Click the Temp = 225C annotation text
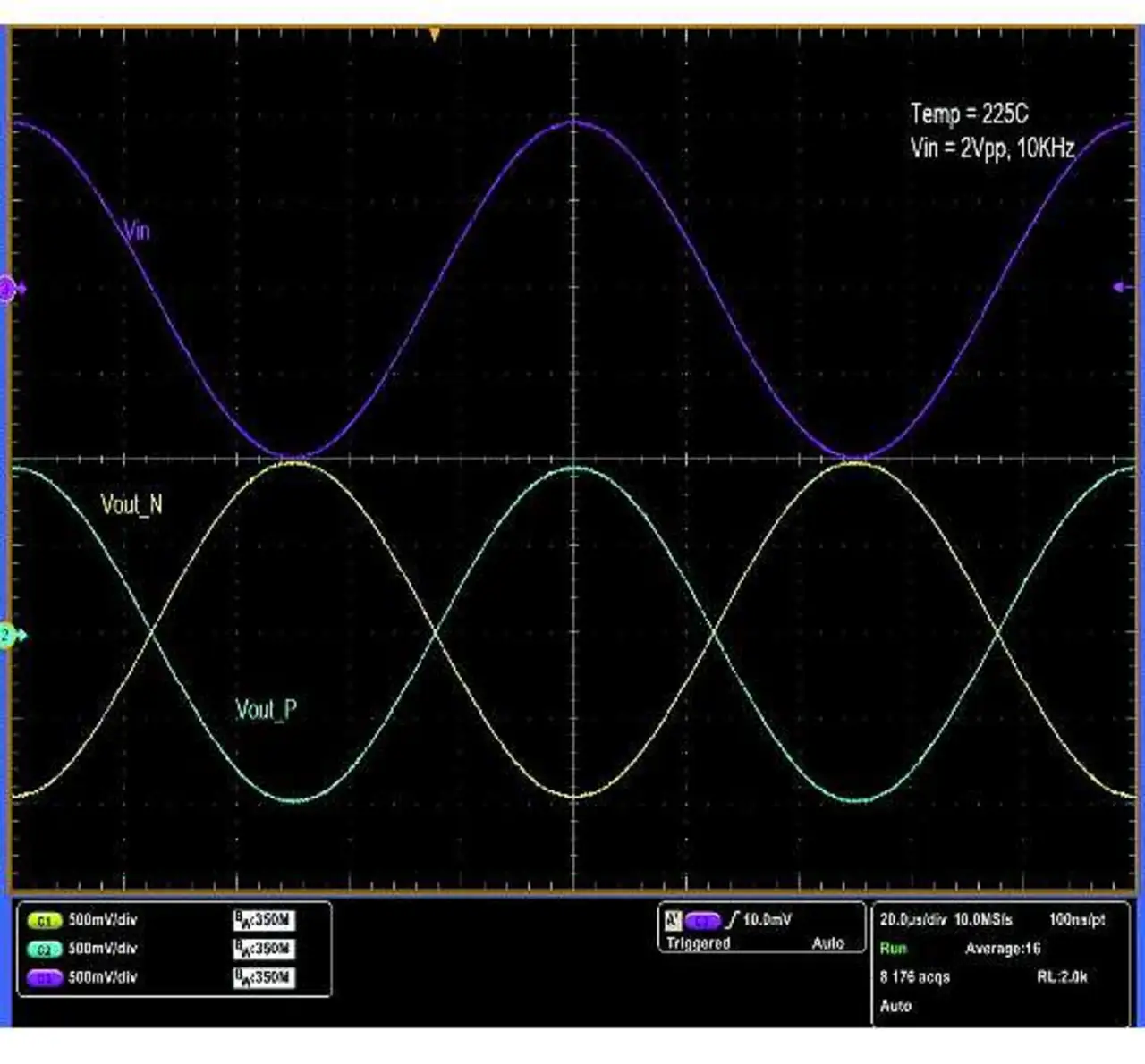 [970, 114]
